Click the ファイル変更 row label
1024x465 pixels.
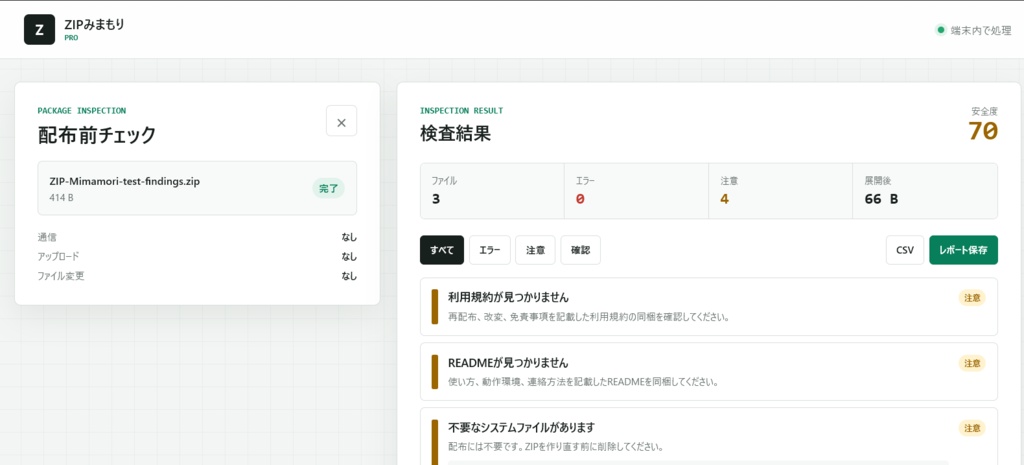point(61,276)
